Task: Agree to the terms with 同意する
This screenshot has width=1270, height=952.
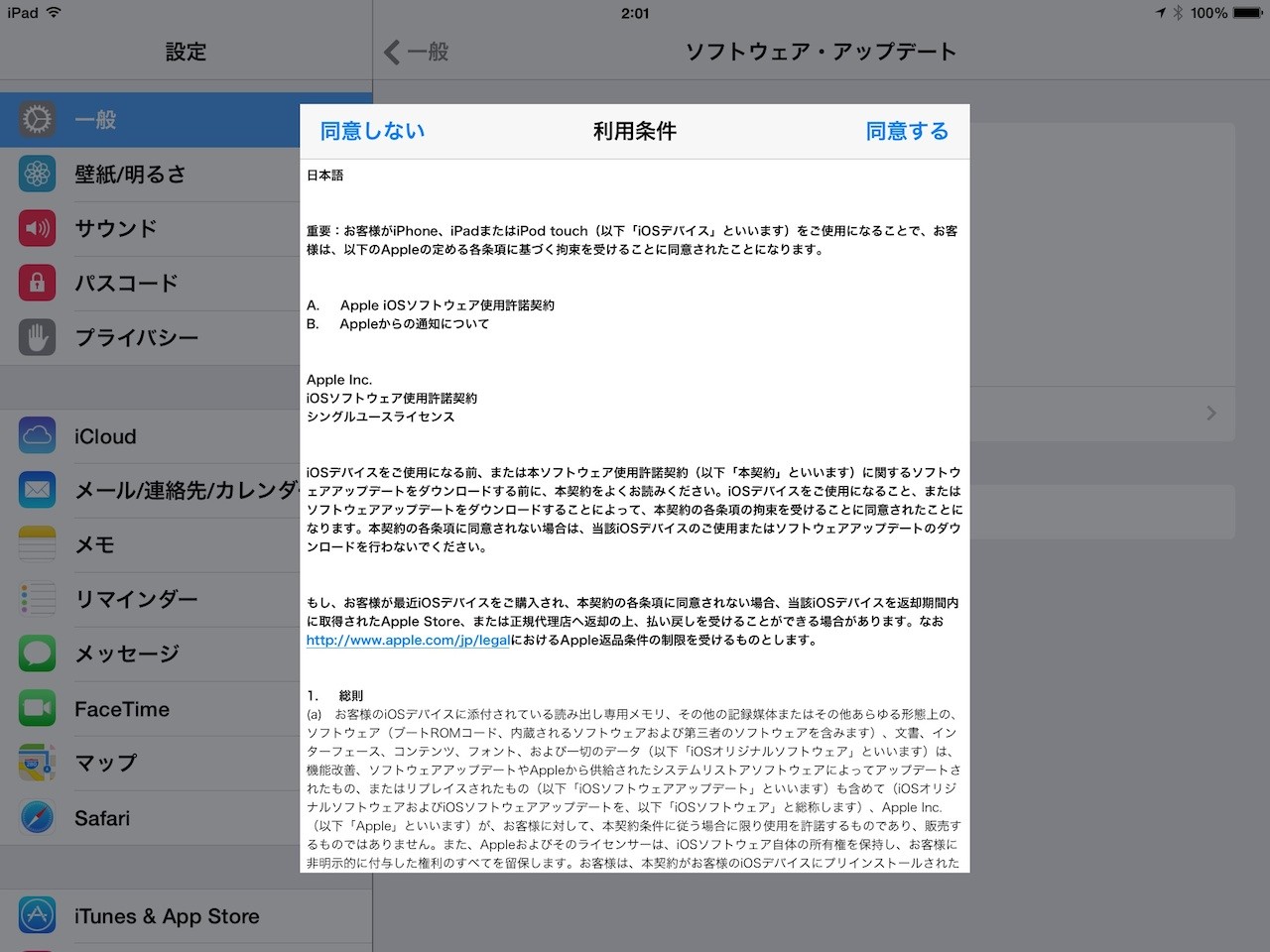Action: 907,131
